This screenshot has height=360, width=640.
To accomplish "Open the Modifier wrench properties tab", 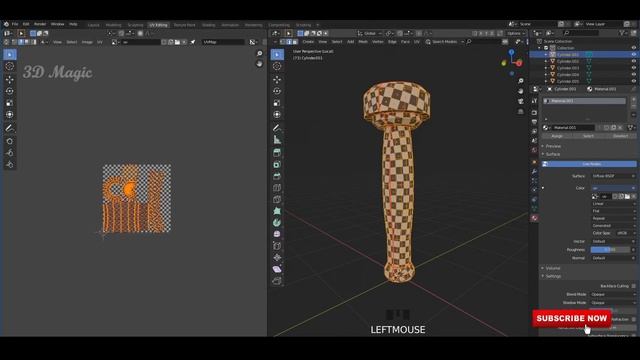I will pyautogui.click(x=534, y=171).
